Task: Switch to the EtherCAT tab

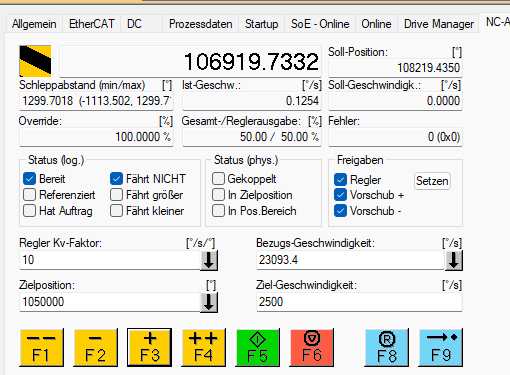Action: [x=92, y=24]
